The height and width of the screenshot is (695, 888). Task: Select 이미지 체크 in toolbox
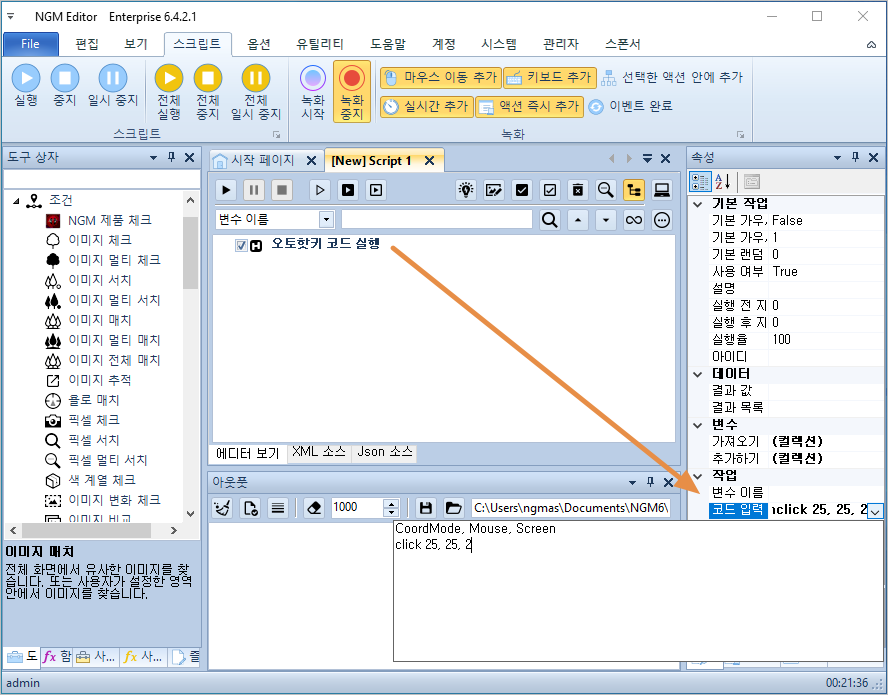(100, 240)
